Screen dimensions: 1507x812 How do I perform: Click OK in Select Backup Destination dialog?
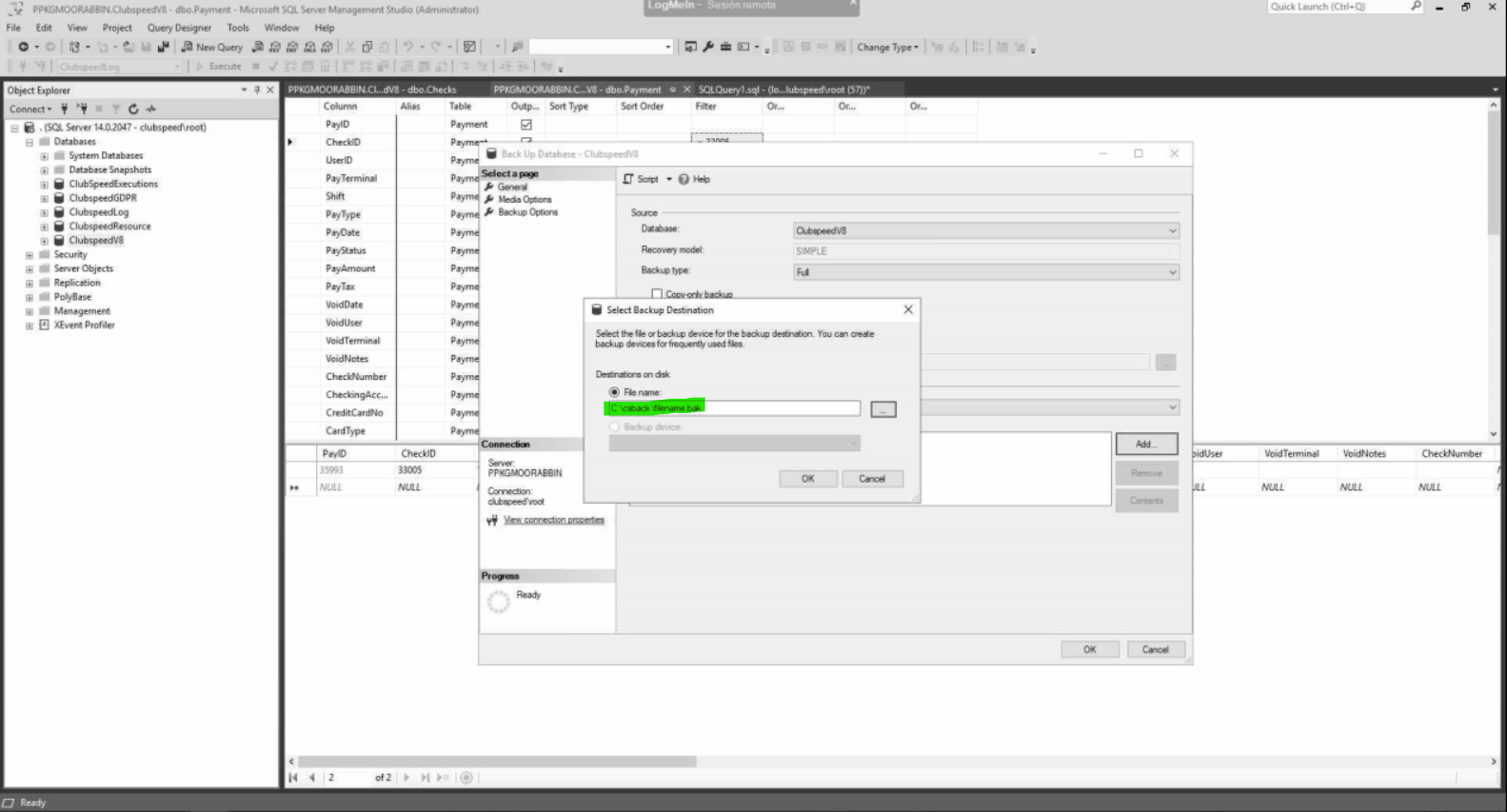point(807,479)
